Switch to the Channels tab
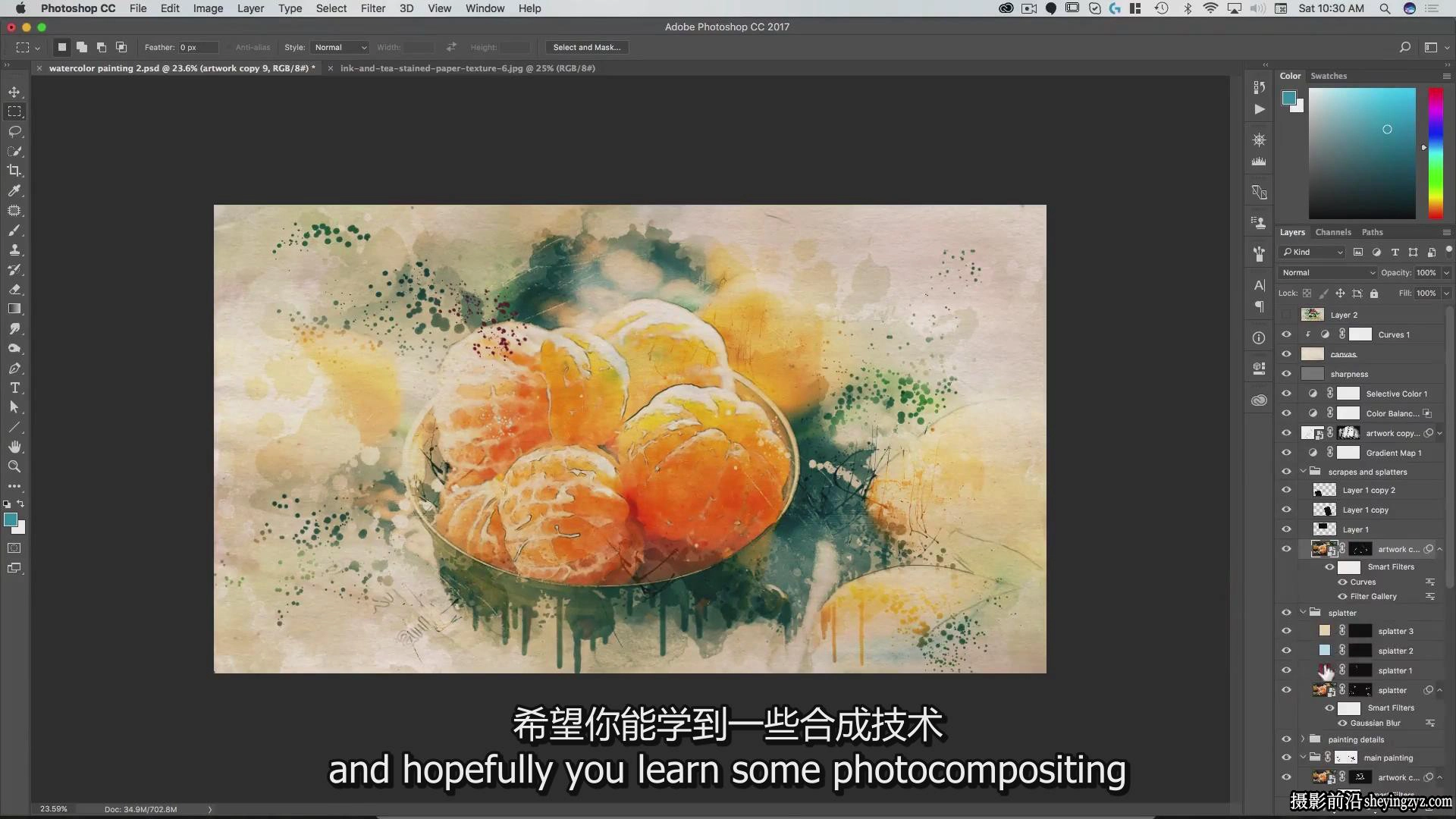The height and width of the screenshot is (819, 1456). tap(1333, 232)
